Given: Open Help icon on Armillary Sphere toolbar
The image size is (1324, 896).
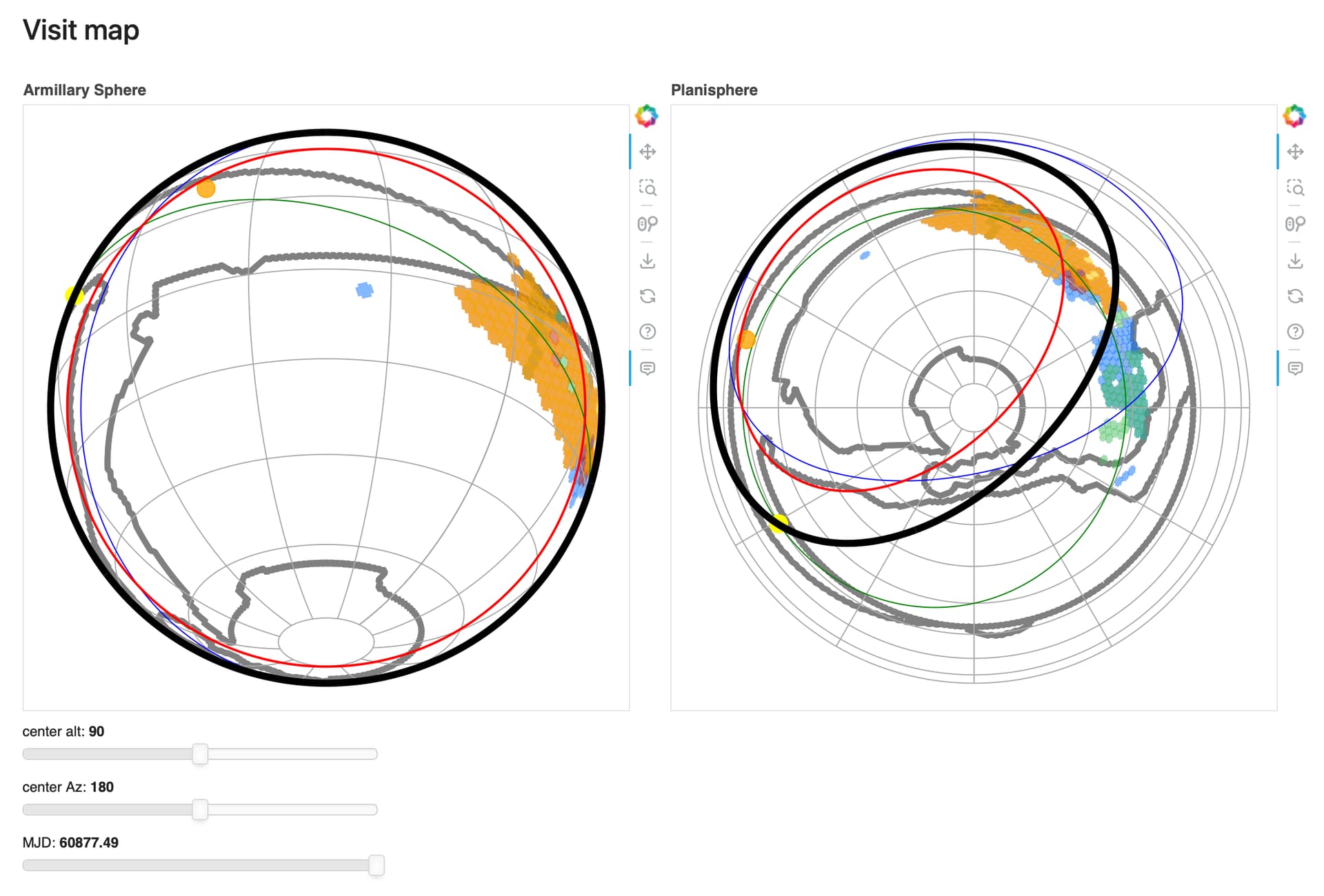Looking at the screenshot, I should point(647,332).
